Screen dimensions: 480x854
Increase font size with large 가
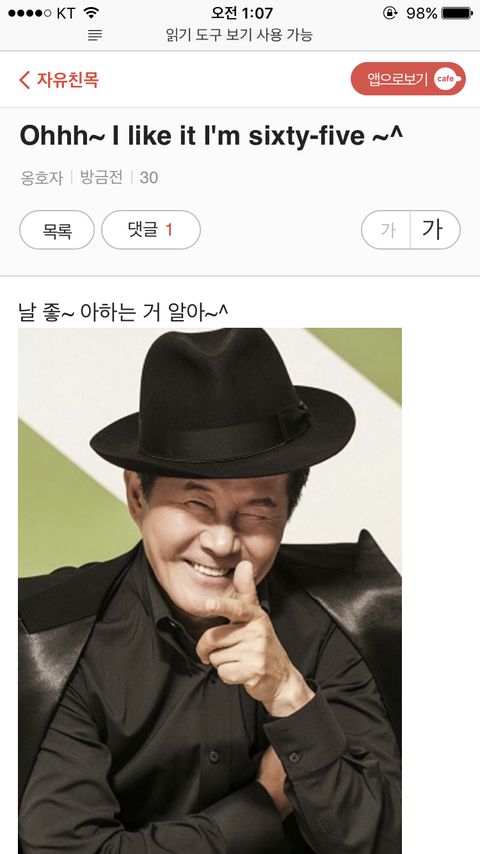(434, 230)
